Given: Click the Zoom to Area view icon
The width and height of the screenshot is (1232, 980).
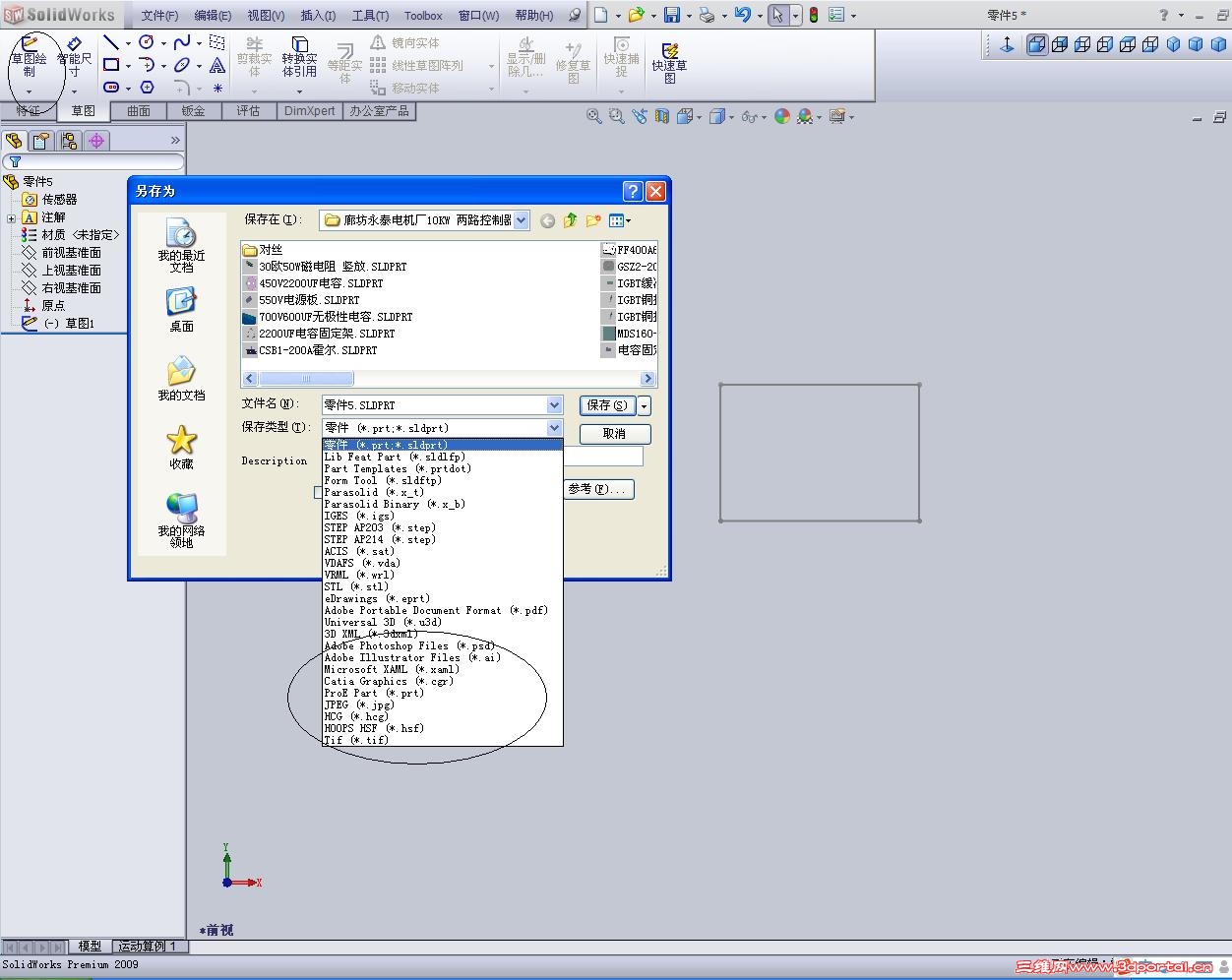Looking at the screenshot, I should click(617, 116).
